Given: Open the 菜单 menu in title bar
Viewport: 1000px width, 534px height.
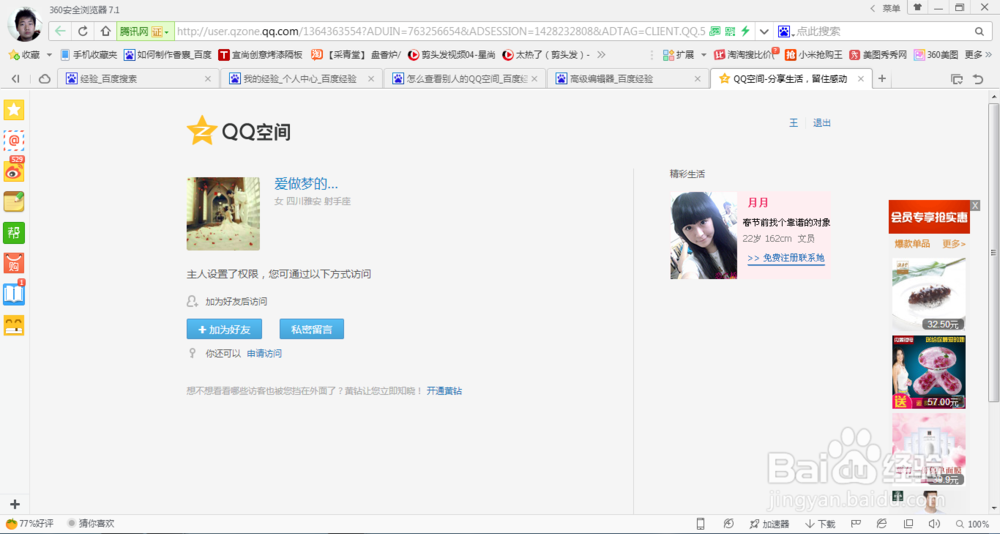Looking at the screenshot, I should 891,8.
